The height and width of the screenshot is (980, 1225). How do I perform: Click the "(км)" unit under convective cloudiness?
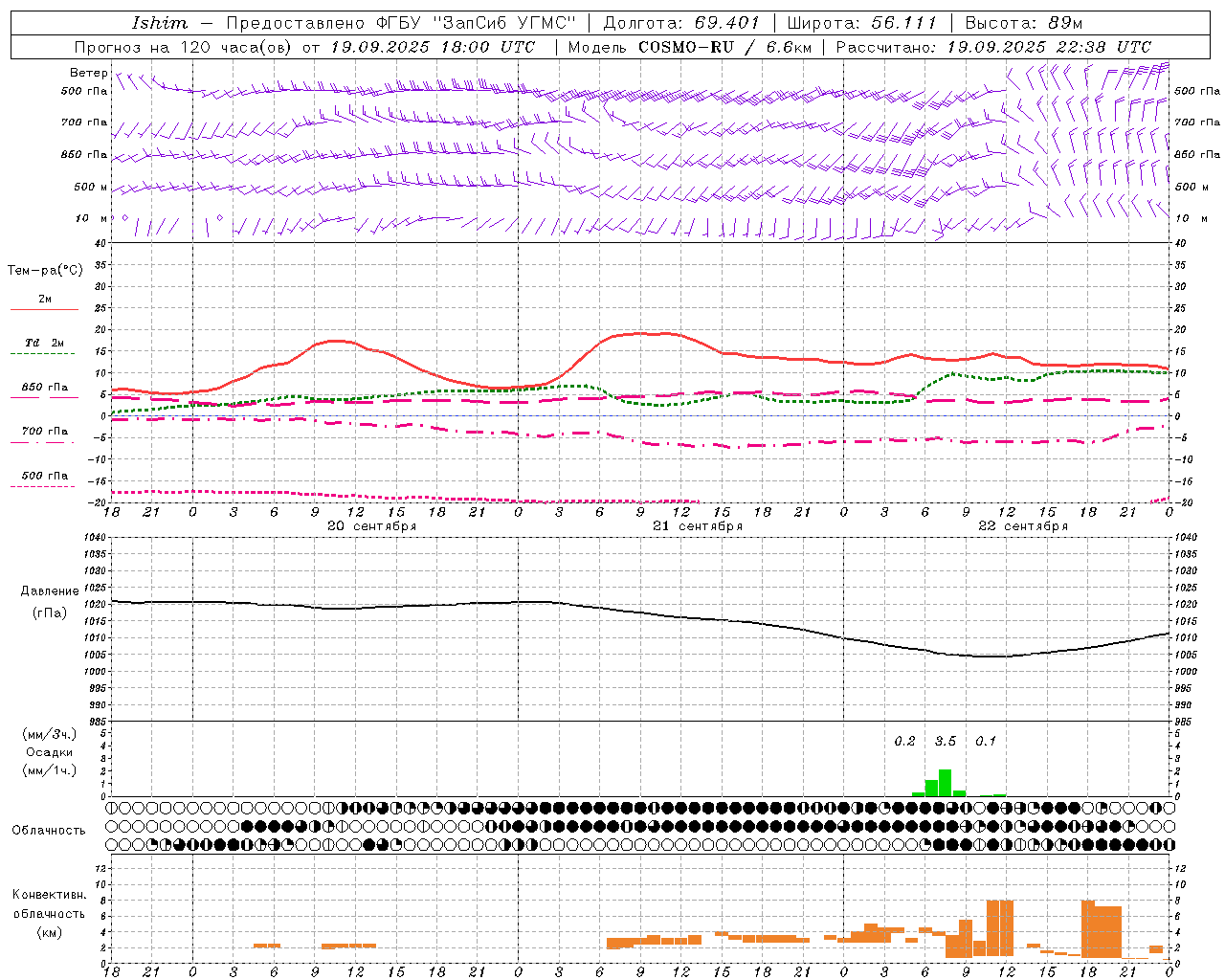click(50, 932)
